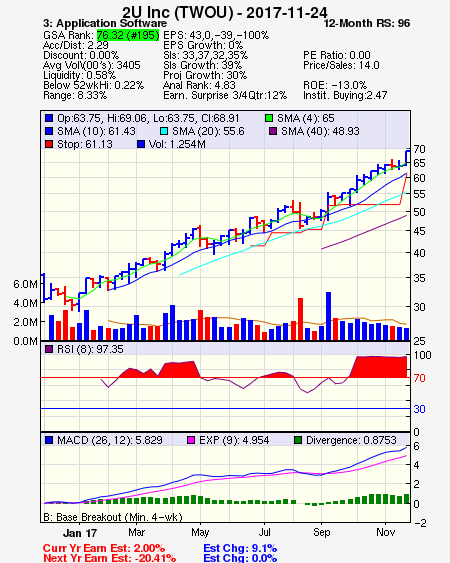Click the 'Stop: 61.13' legend label

(85, 144)
